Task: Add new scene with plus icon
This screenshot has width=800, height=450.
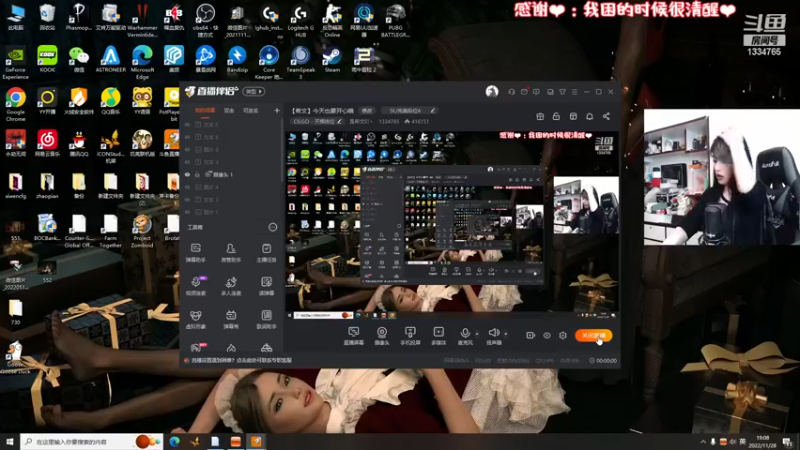Action: 277,110
